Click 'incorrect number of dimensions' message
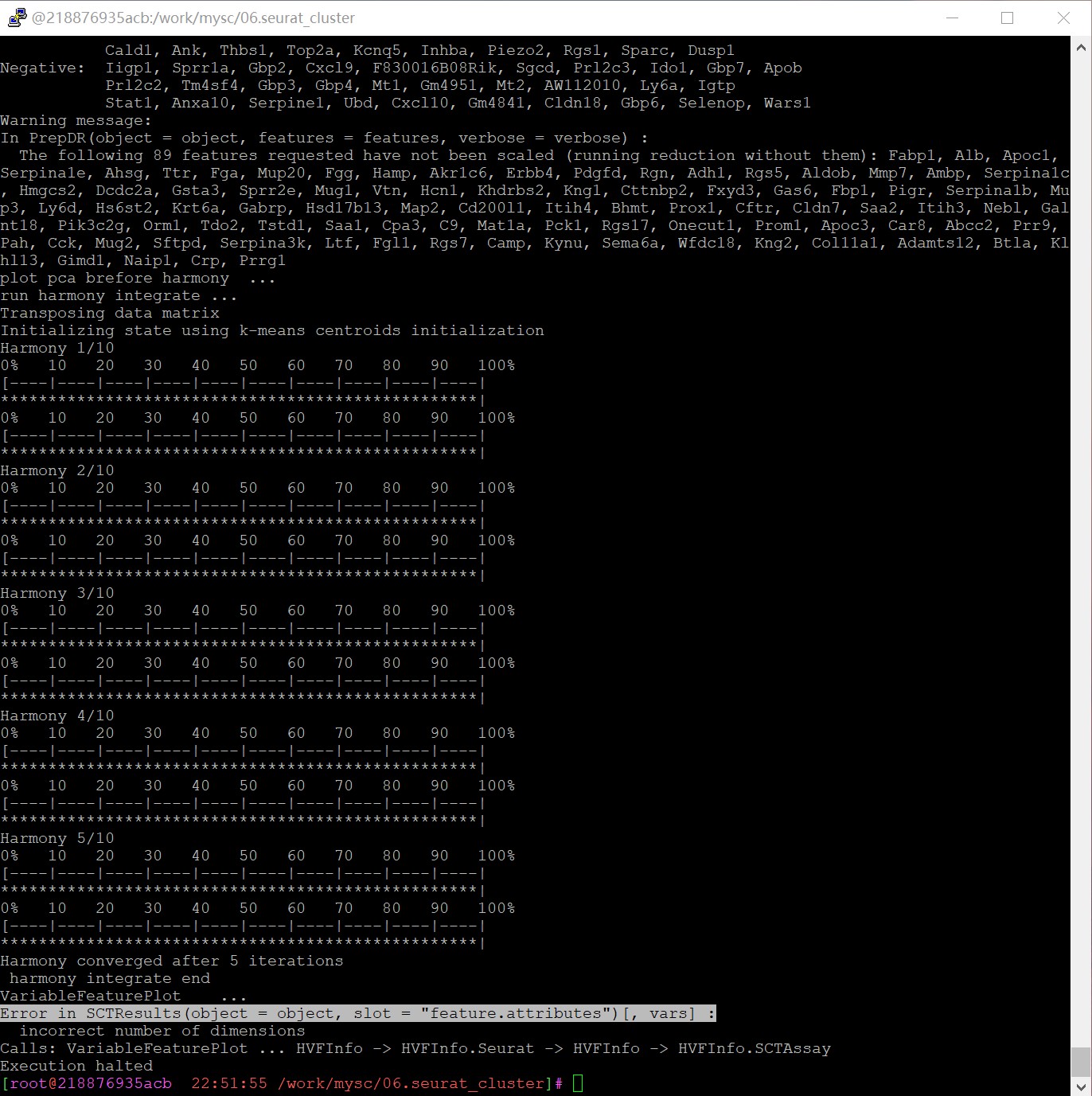The height and width of the screenshot is (1096, 1092). [x=162, y=1032]
